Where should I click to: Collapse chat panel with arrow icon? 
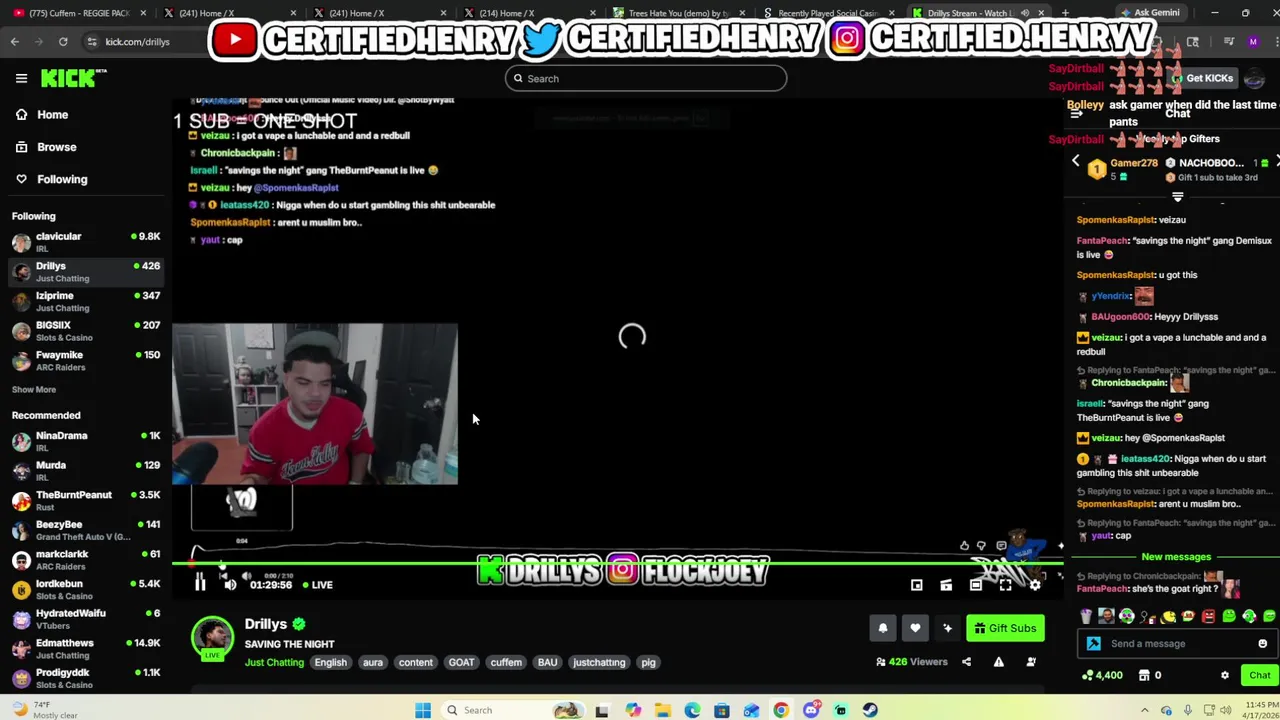[x=1076, y=114]
